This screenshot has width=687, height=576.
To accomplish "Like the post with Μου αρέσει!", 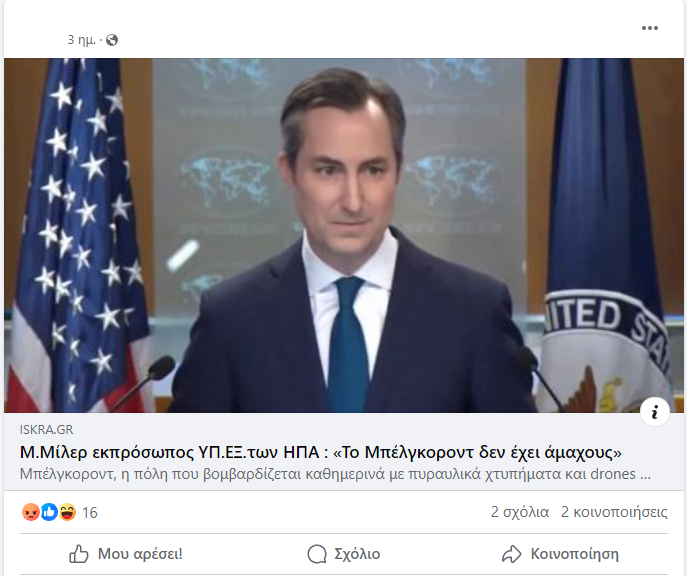I will pos(126,554).
